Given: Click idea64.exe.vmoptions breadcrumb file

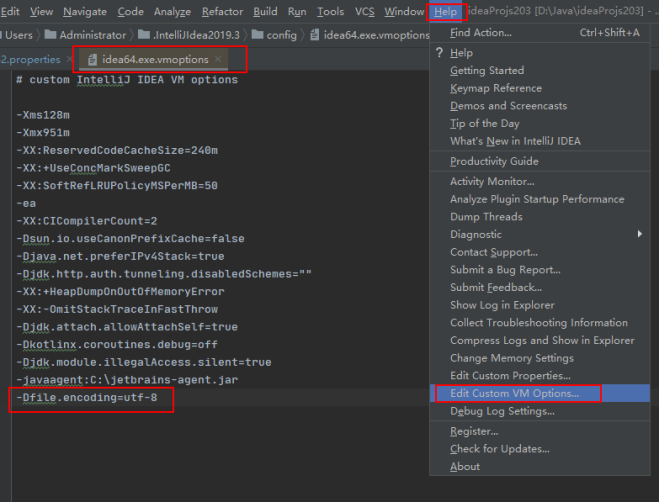Looking at the screenshot, I should (x=369, y=35).
